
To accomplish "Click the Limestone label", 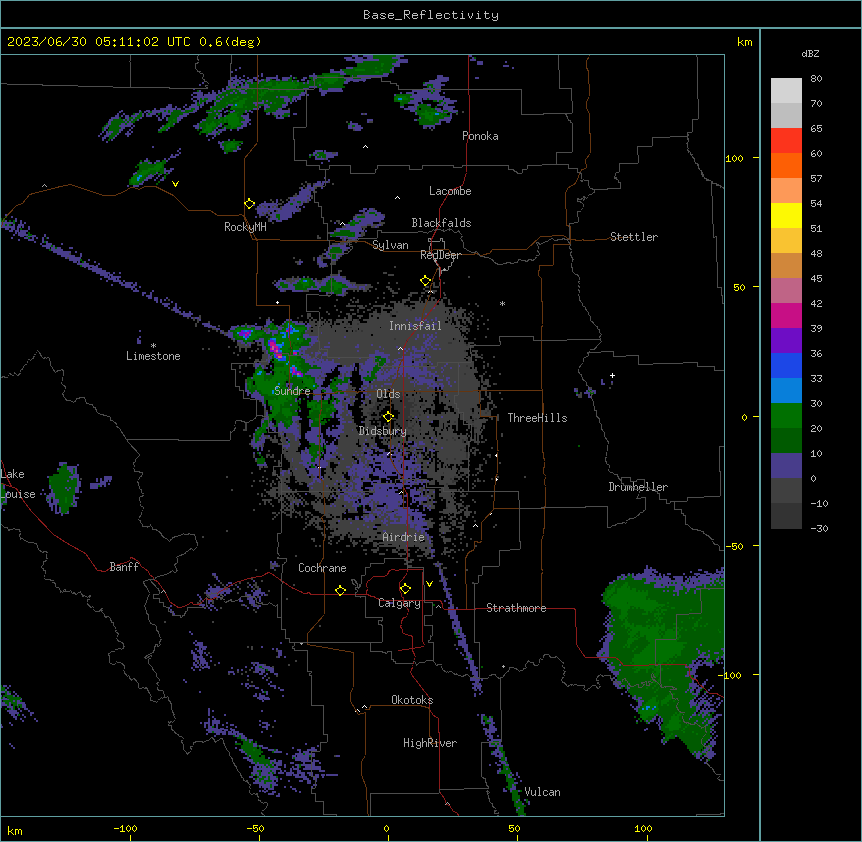I will tap(153, 356).
